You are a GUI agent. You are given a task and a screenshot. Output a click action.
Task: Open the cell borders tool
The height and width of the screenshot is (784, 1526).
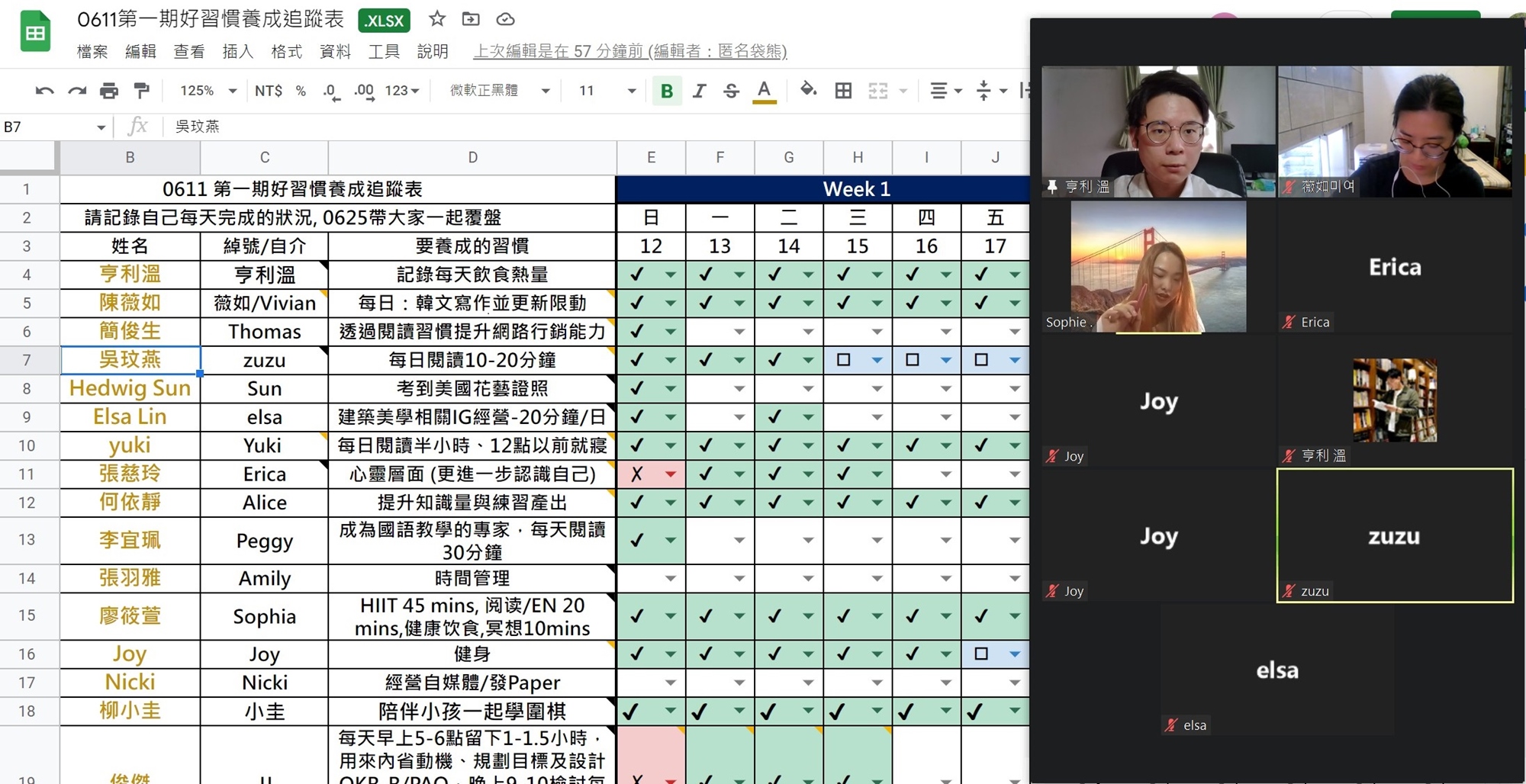[x=843, y=91]
